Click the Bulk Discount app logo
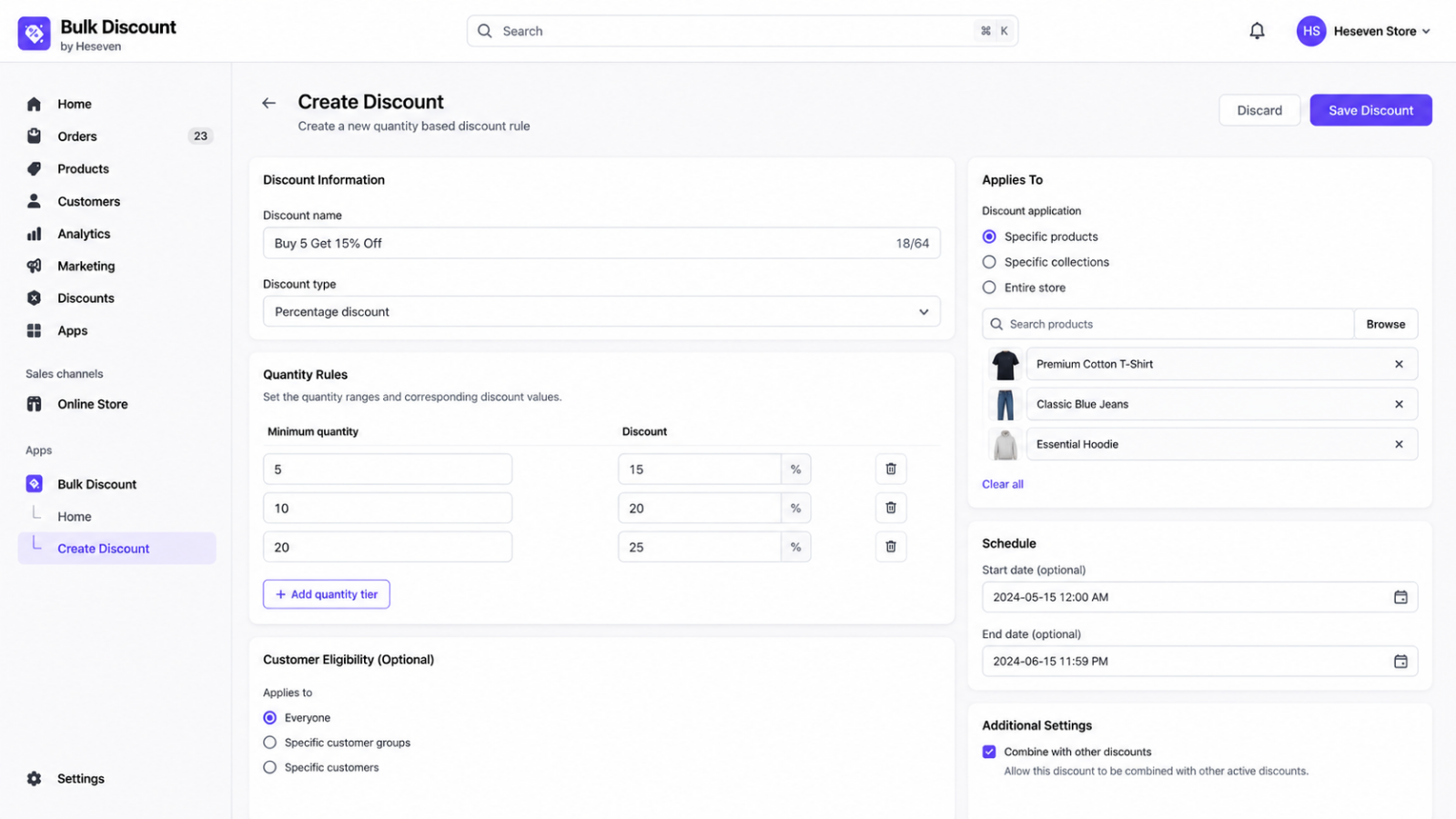The width and height of the screenshot is (1456, 819). 35,34
